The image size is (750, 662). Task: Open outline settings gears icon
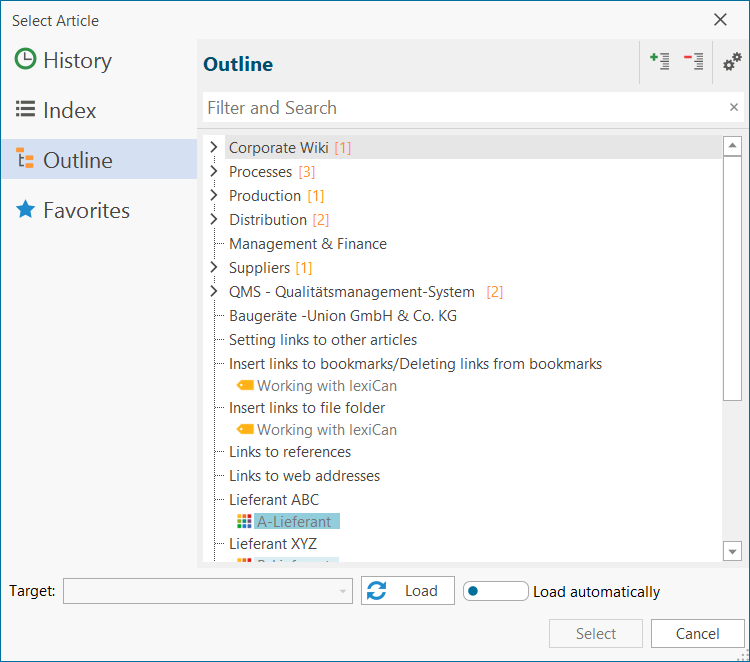coord(732,63)
